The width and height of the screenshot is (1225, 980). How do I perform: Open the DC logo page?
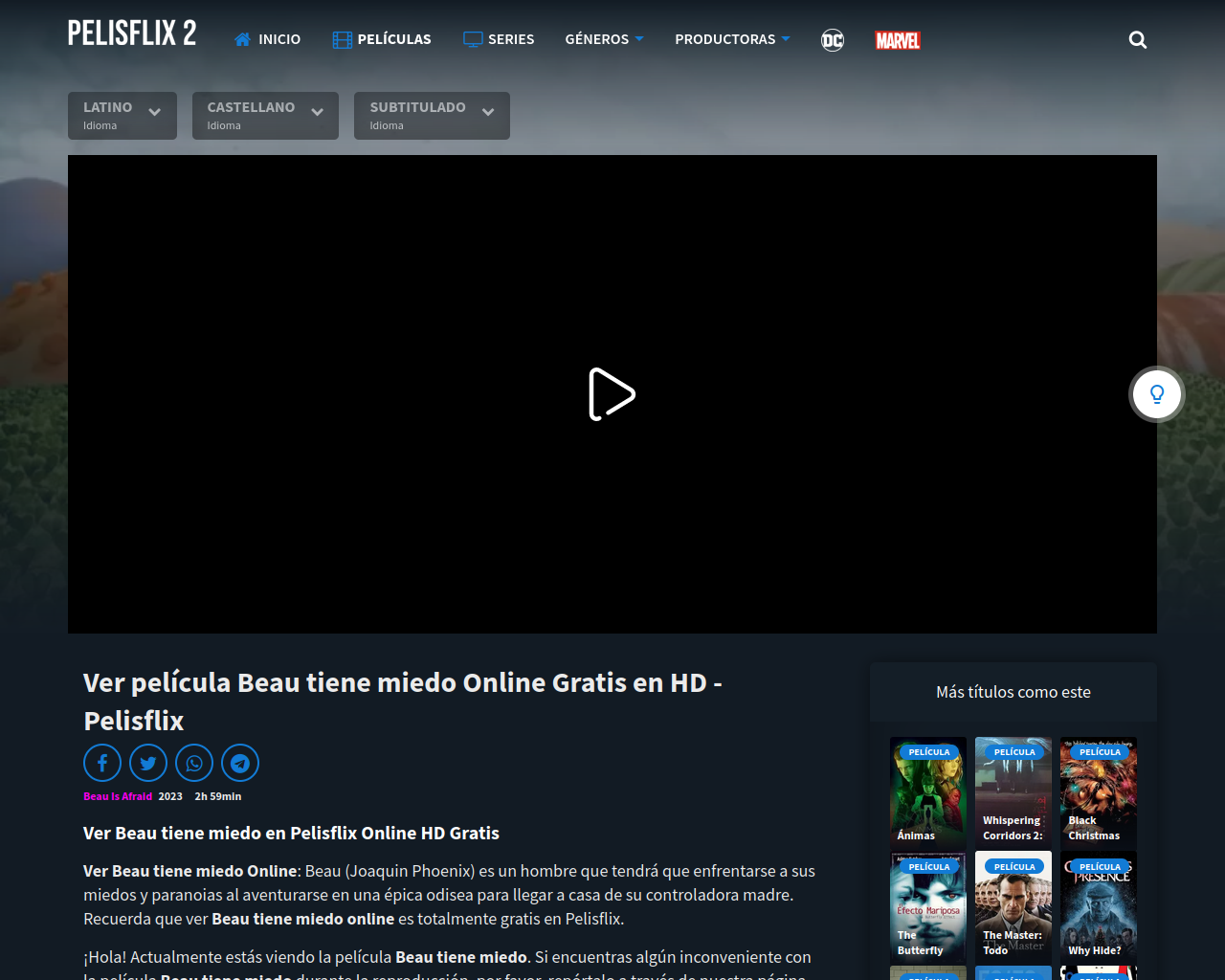[833, 40]
